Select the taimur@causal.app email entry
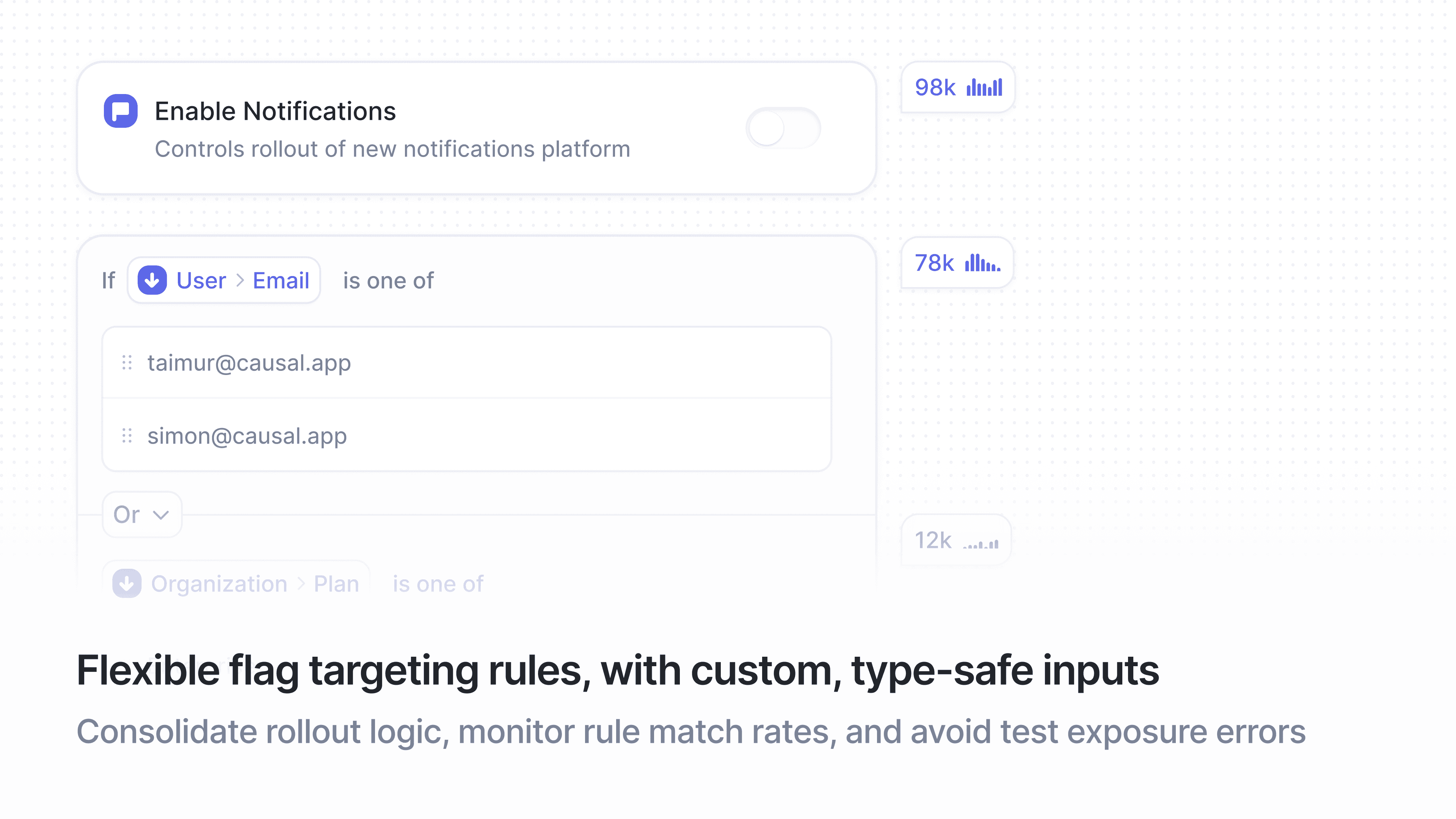1456x819 pixels. (249, 363)
